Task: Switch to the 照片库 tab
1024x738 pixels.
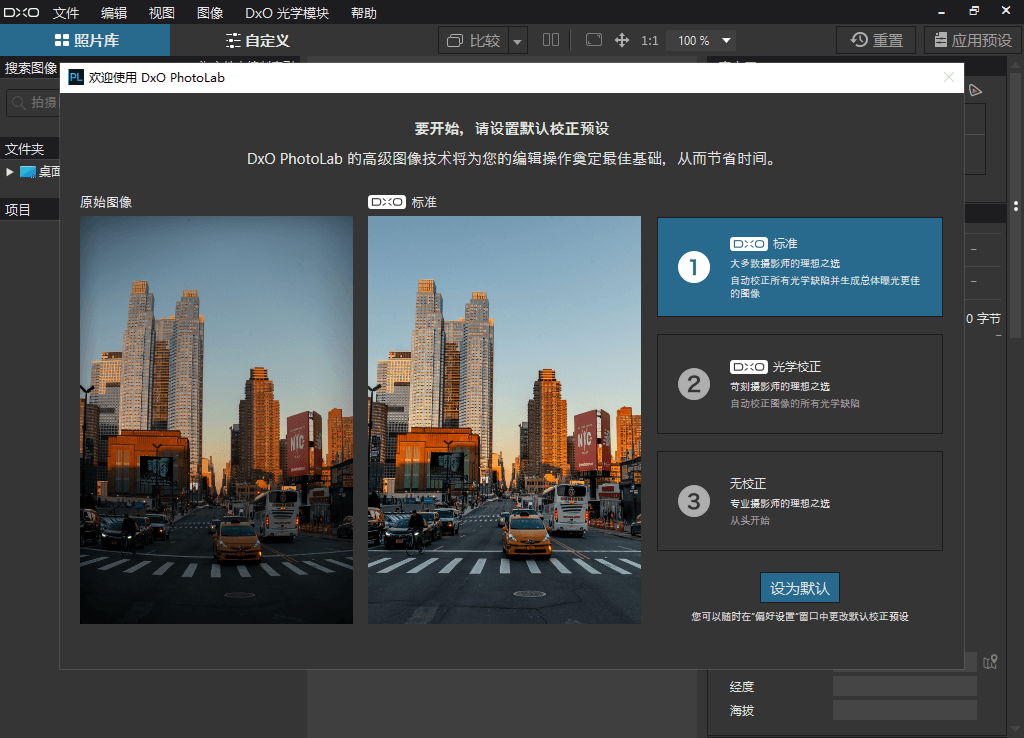Action: pos(85,40)
